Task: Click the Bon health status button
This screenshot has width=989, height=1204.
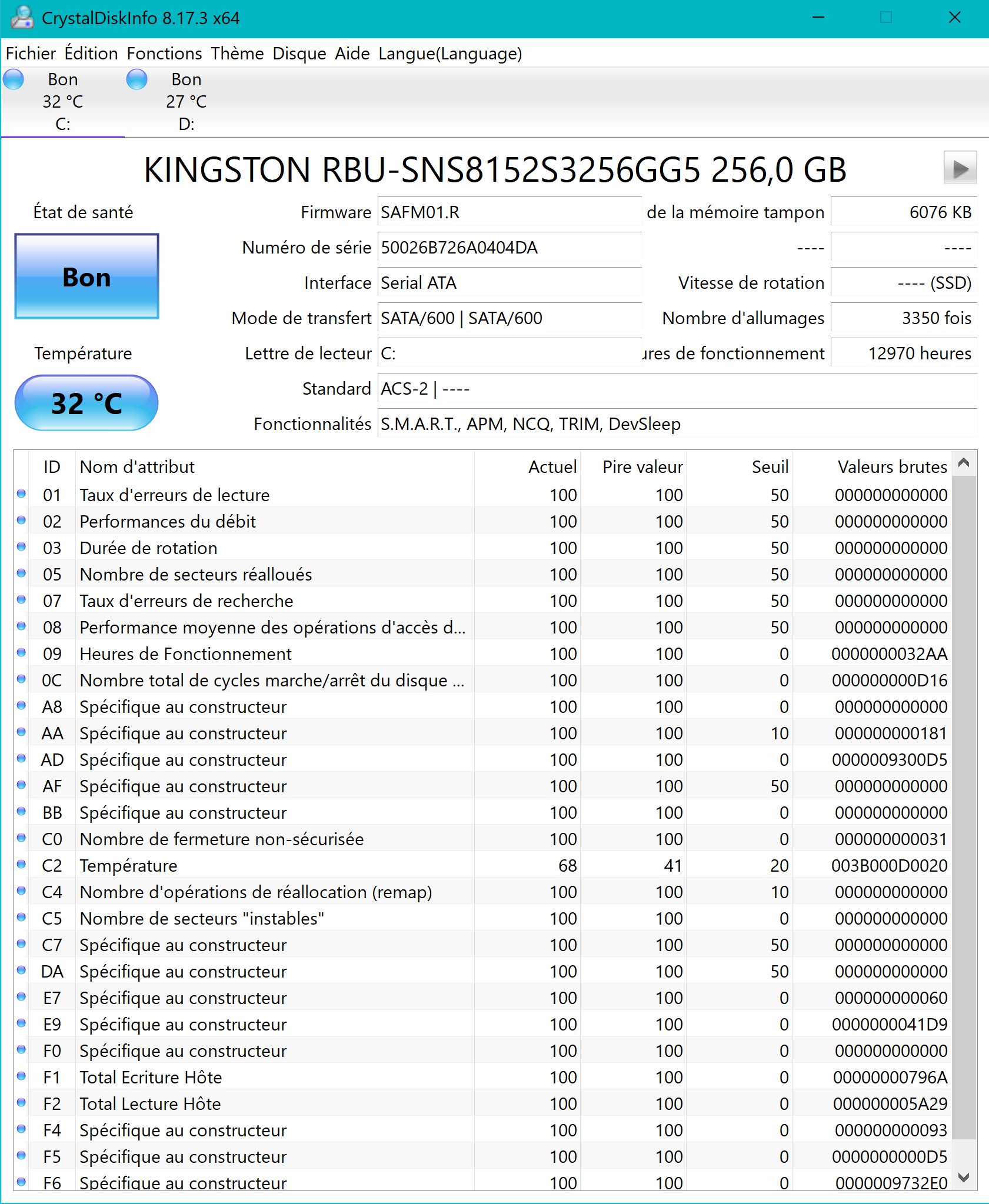Action: [87, 277]
